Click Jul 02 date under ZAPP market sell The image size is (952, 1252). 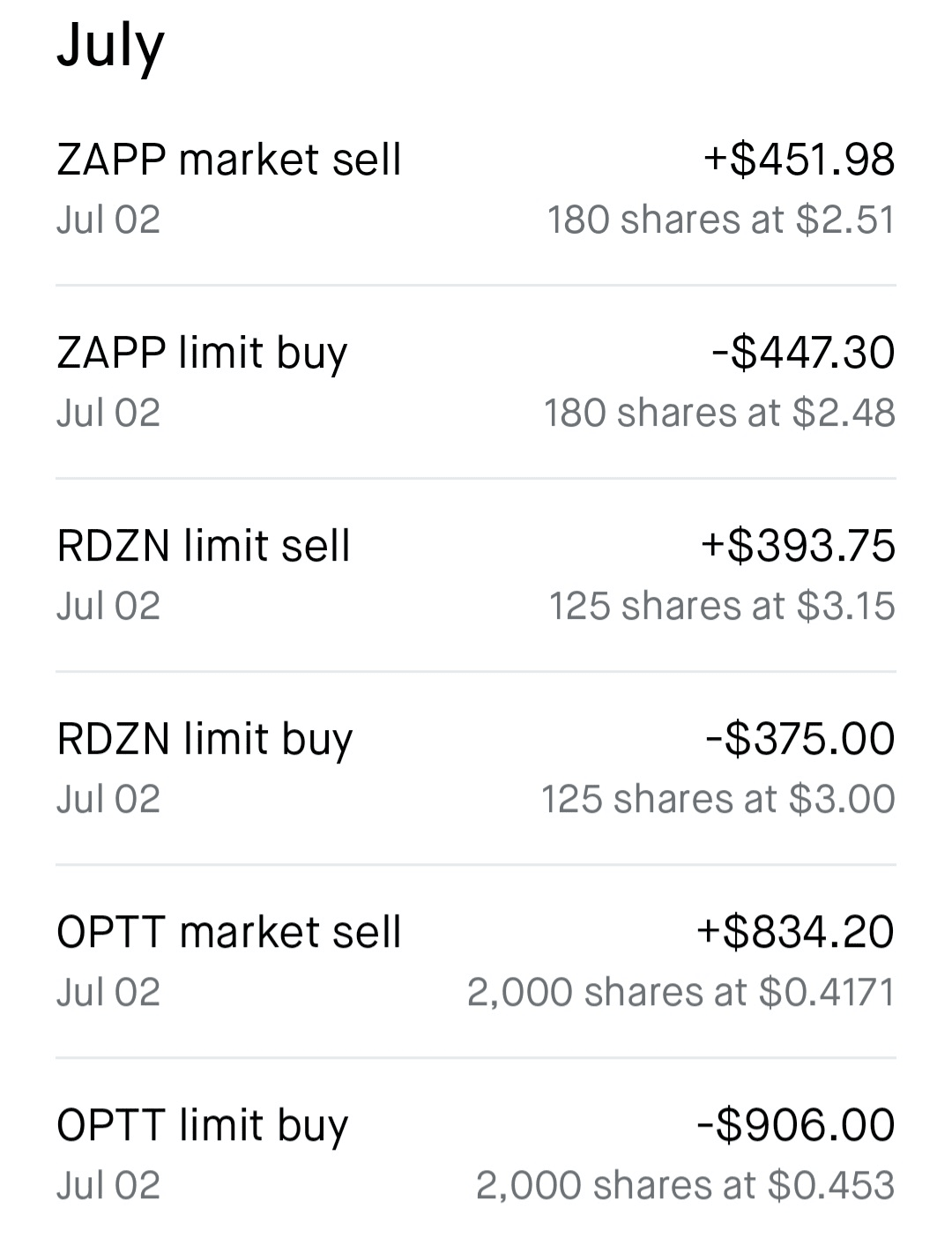(x=108, y=220)
